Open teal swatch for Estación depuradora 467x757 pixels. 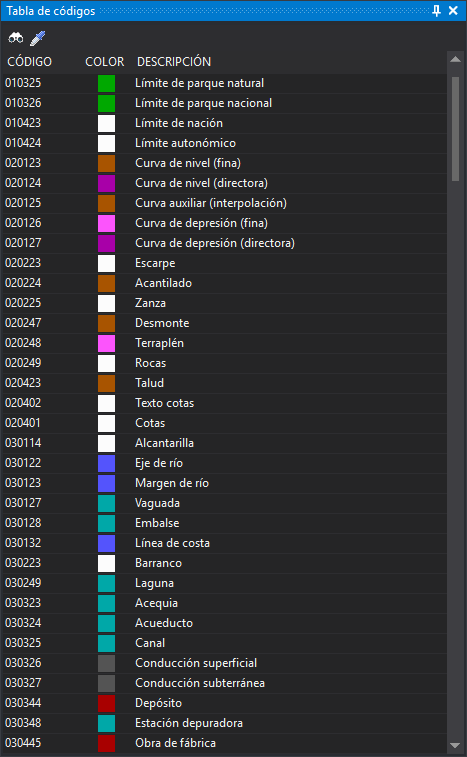pos(106,723)
